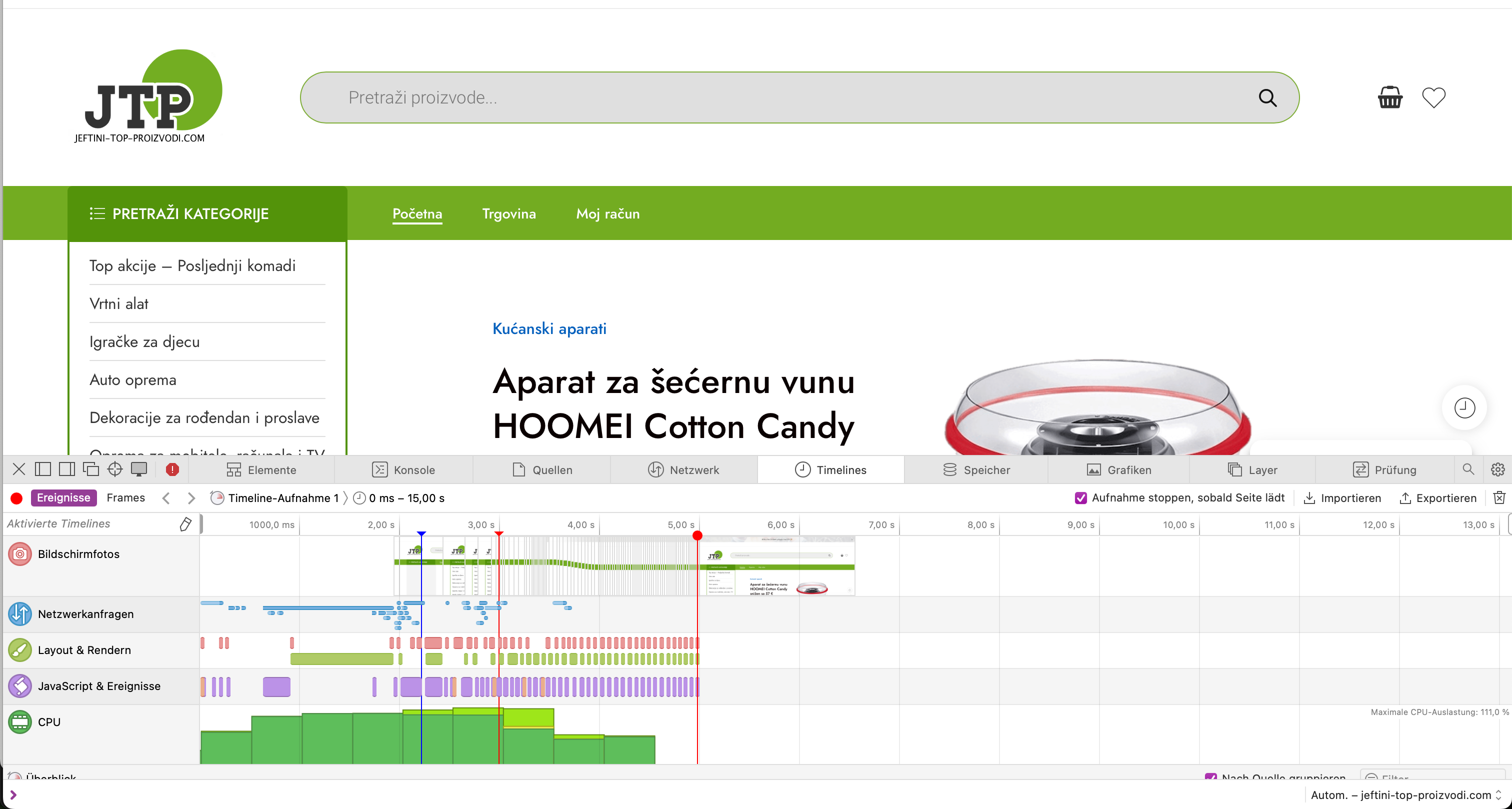
Task: Select the Ereignisse view mode
Action: [63, 498]
